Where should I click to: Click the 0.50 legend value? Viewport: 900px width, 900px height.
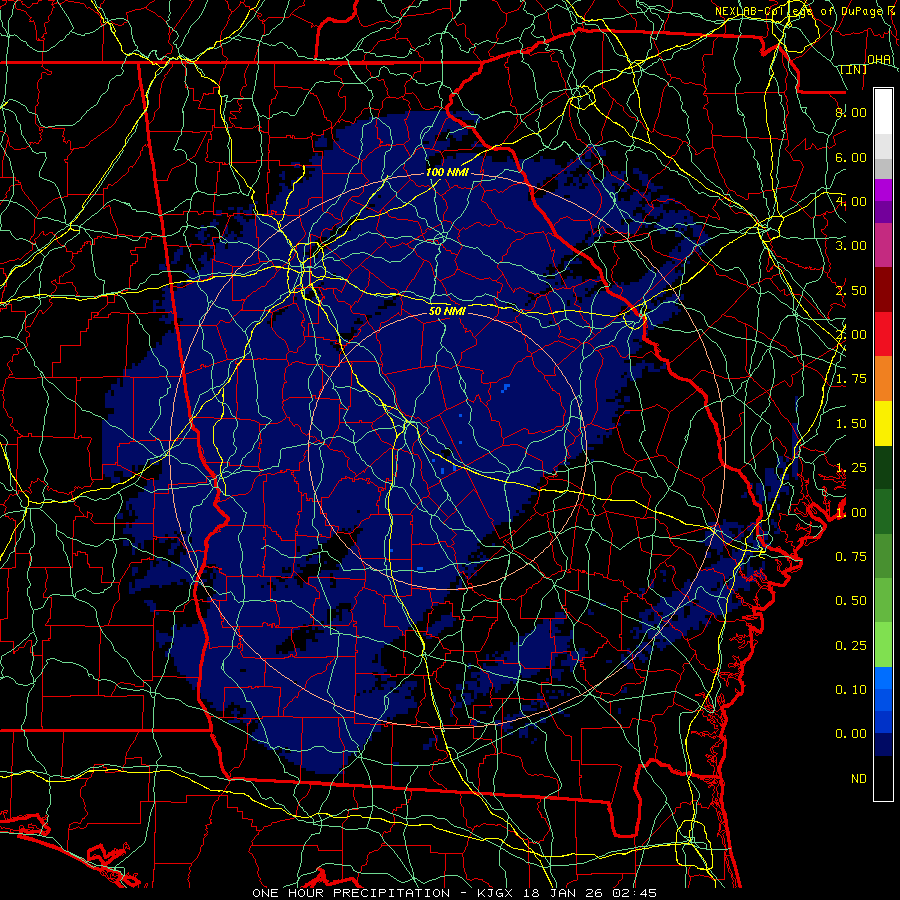[851, 600]
